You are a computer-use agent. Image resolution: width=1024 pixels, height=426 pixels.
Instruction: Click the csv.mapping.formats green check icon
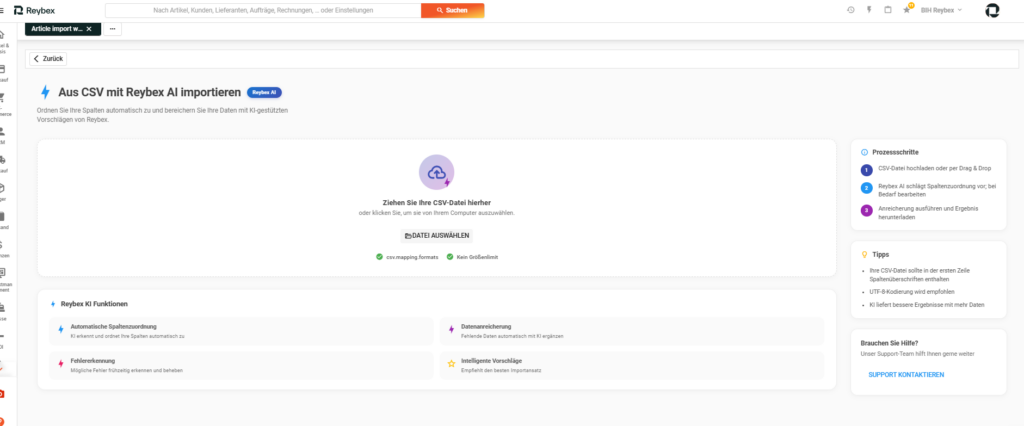[379, 257]
